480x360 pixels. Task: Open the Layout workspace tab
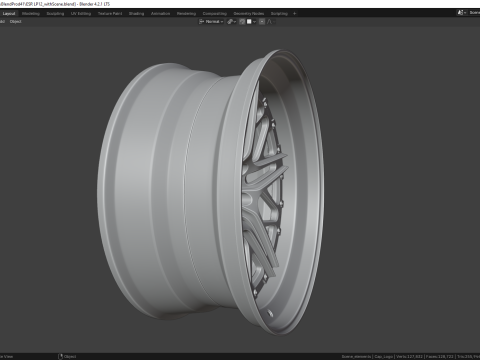coord(9,14)
